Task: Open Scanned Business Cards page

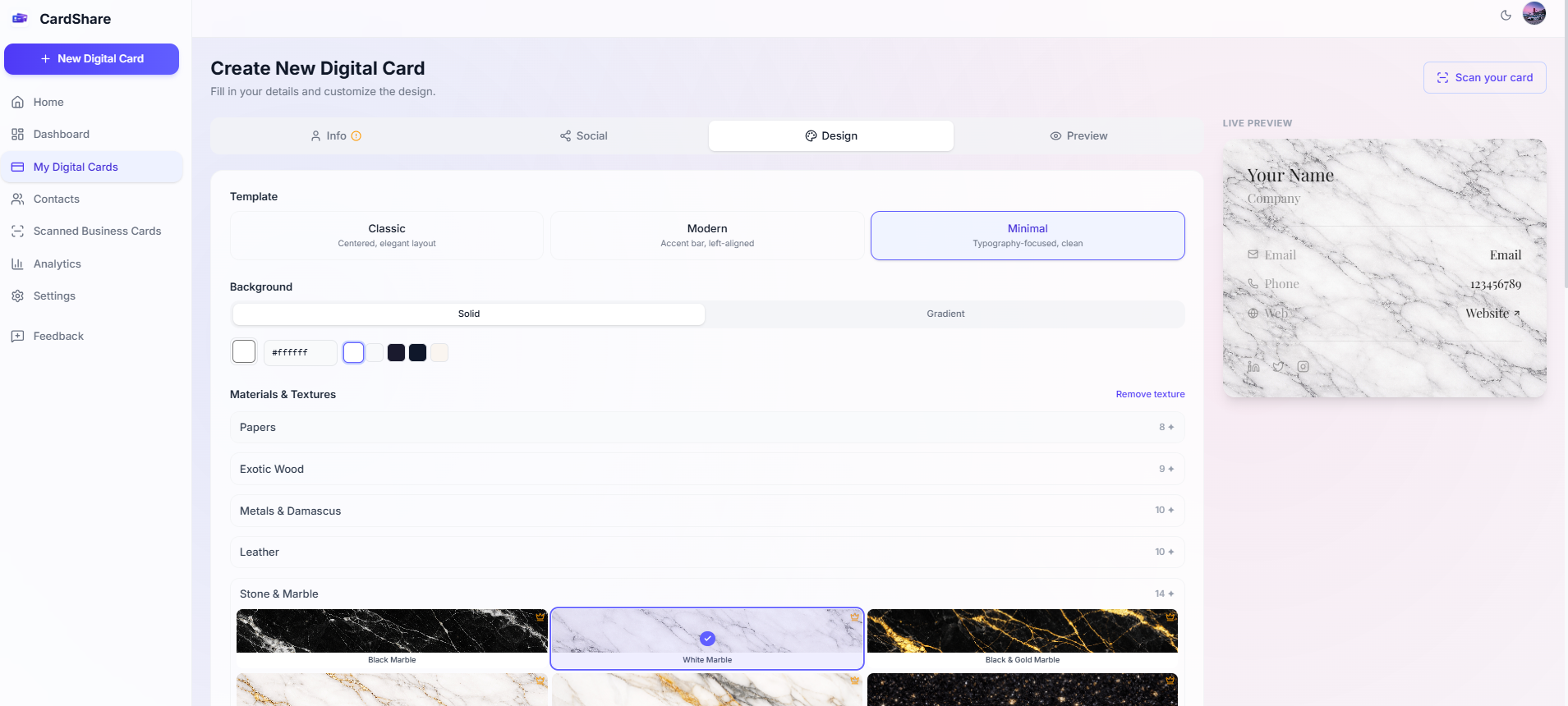Action: [x=92, y=231]
